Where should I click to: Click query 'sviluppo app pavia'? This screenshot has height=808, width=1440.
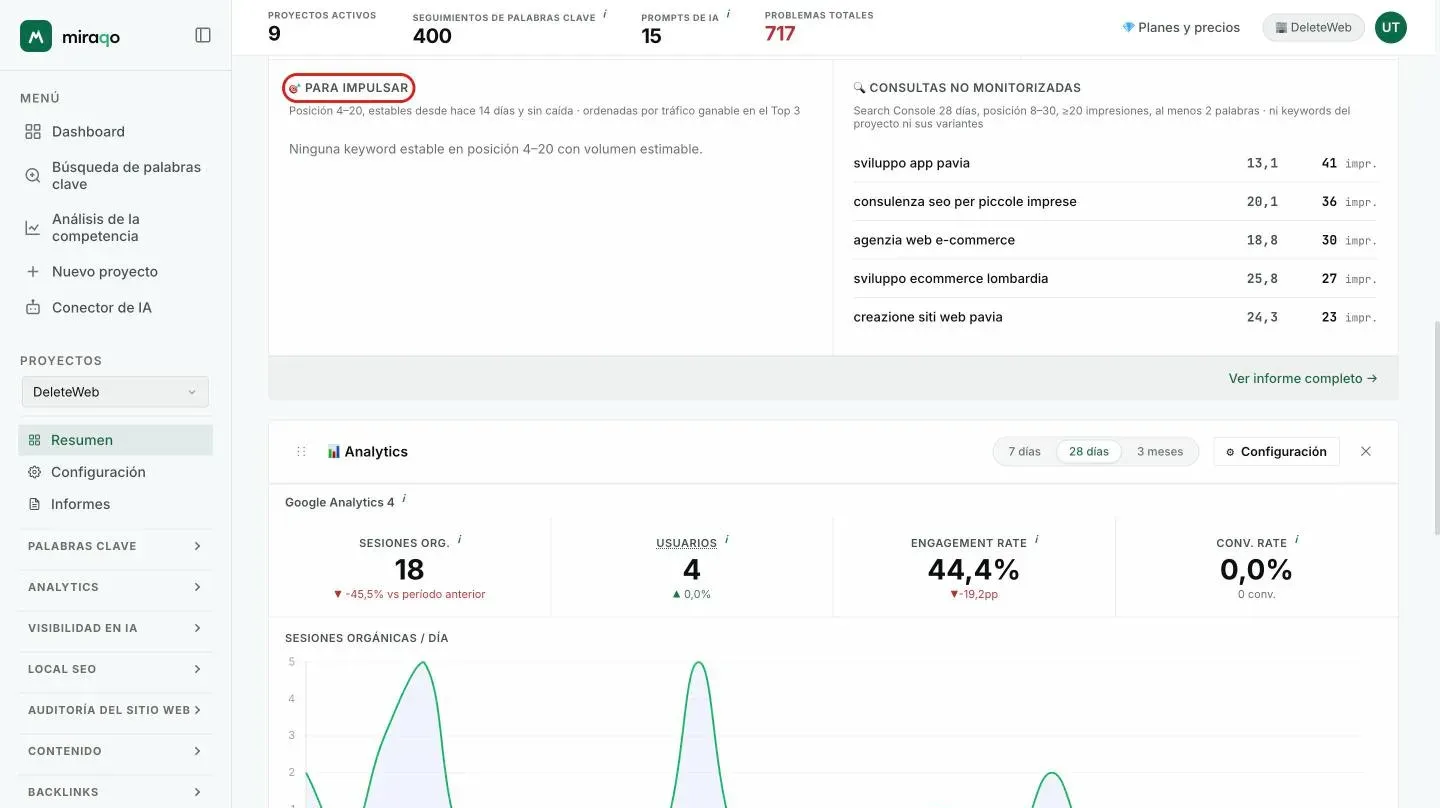click(912, 163)
